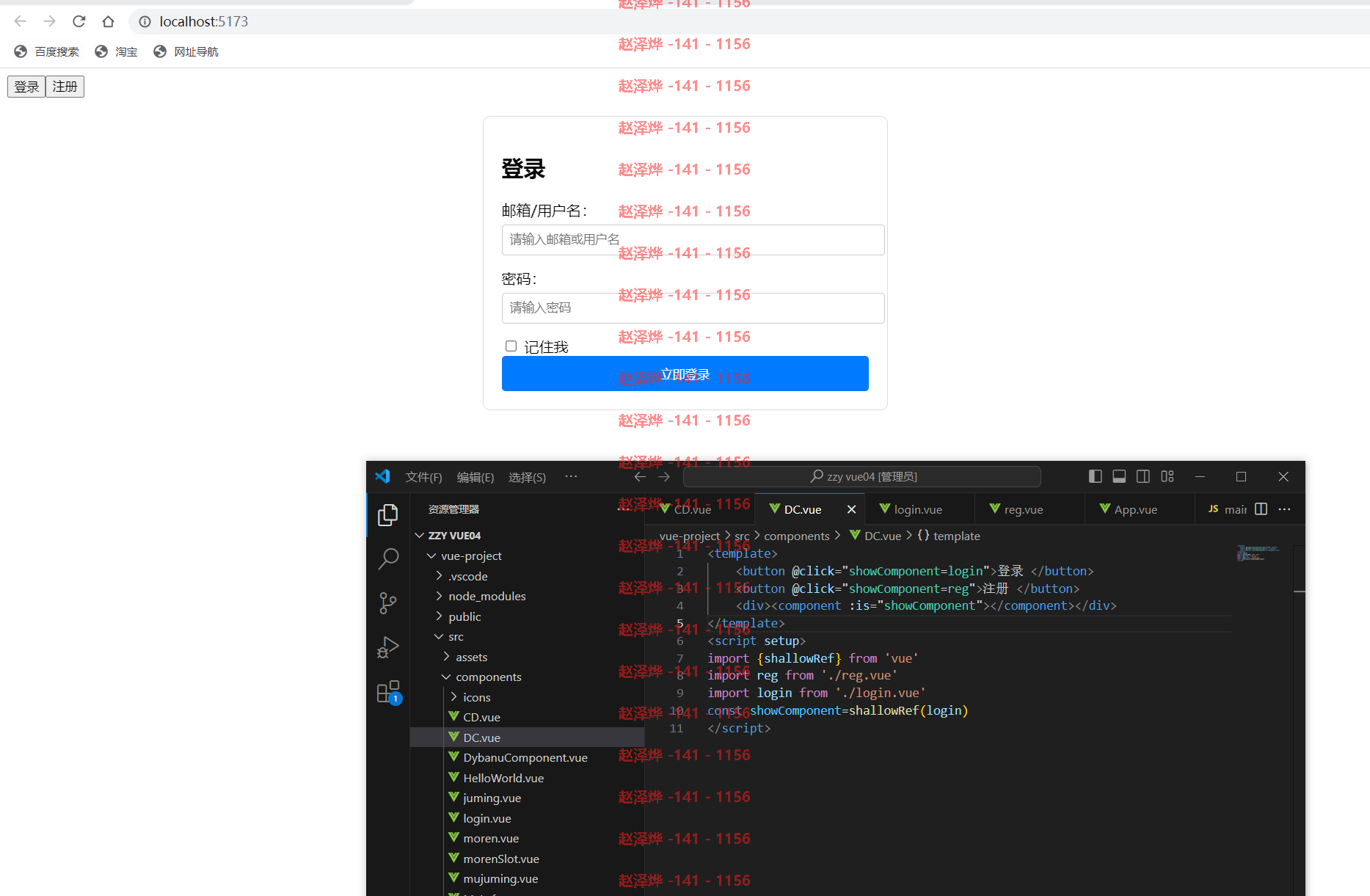Collapse the components folder
The height and width of the screenshot is (896, 1370).
click(446, 677)
